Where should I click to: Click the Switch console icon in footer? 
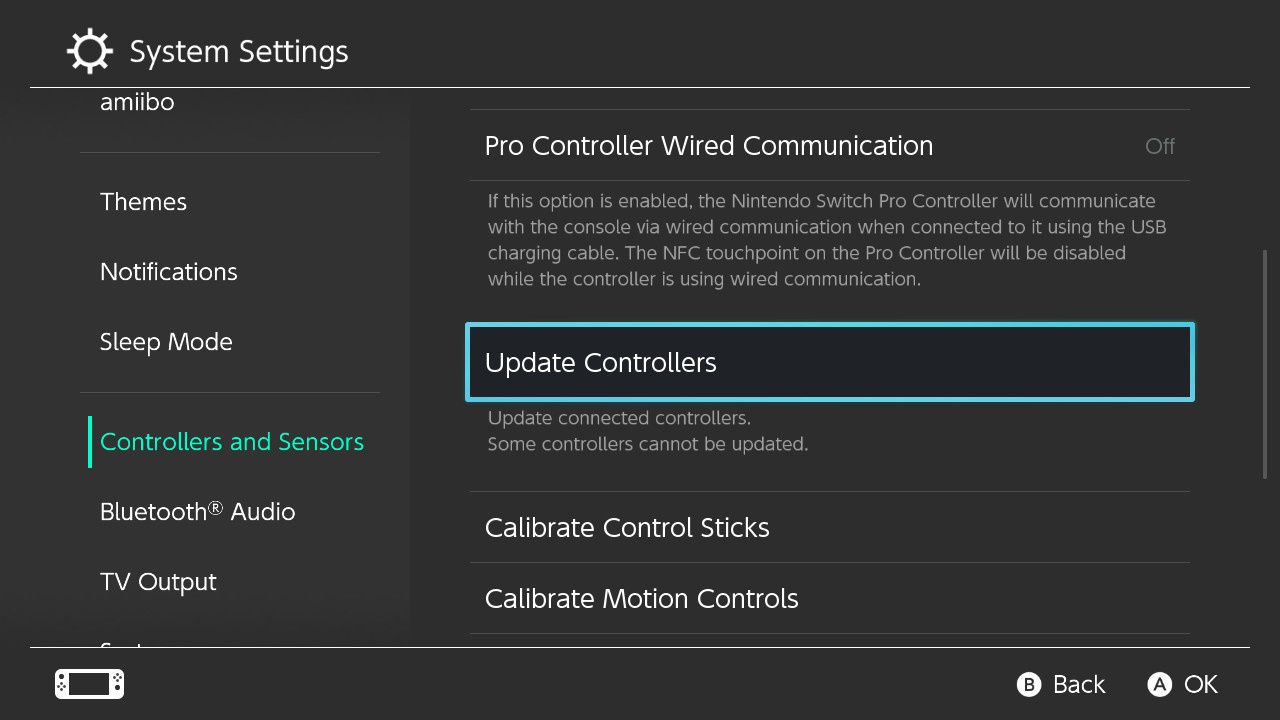point(89,684)
